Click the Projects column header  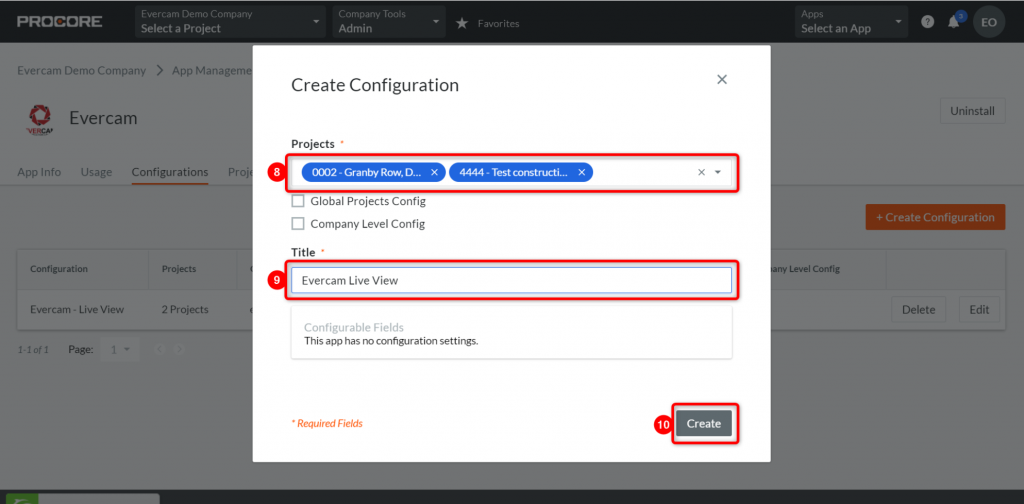pos(179,269)
